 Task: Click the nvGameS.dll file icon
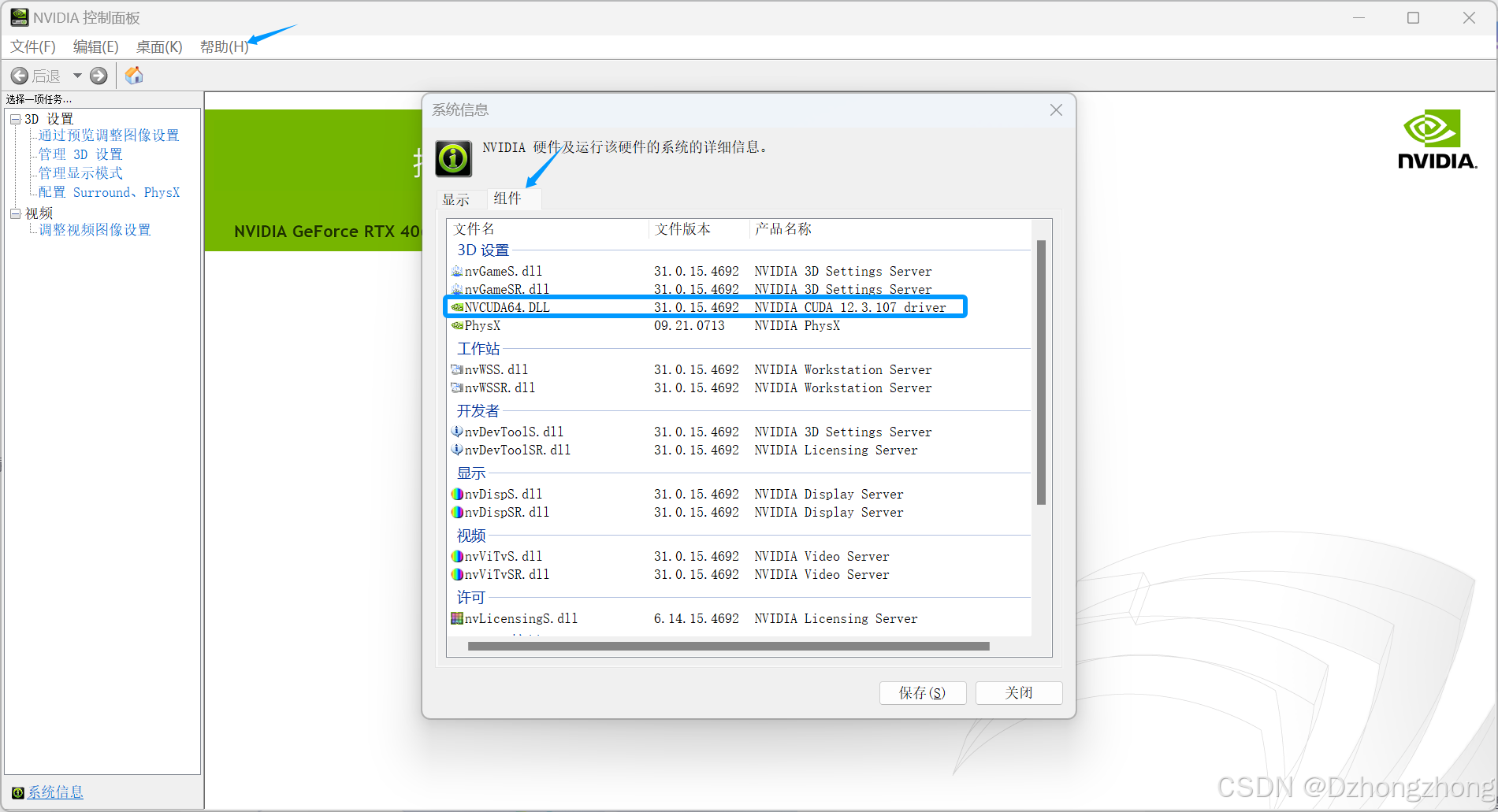tap(457, 271)
